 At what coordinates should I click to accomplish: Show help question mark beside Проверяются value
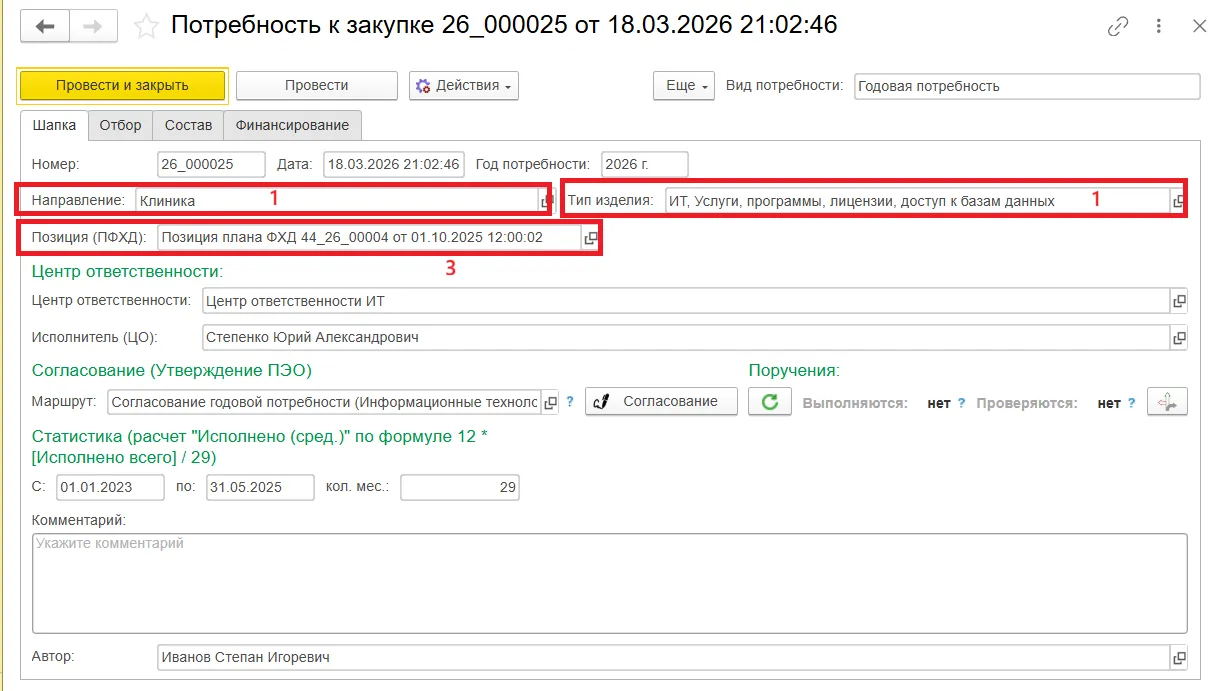pyautogui.click(x=1132, y=403)
